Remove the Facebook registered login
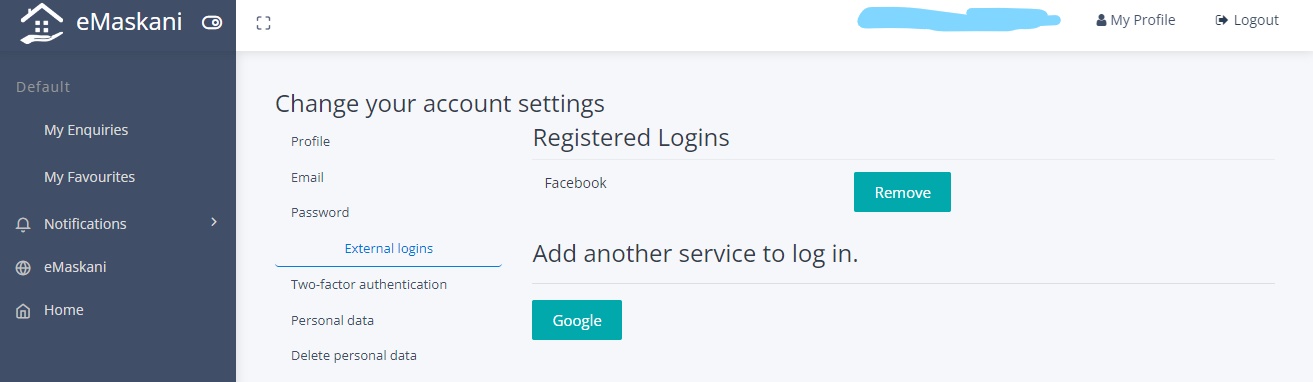The image size is (1313, 382). click(902, 192)
